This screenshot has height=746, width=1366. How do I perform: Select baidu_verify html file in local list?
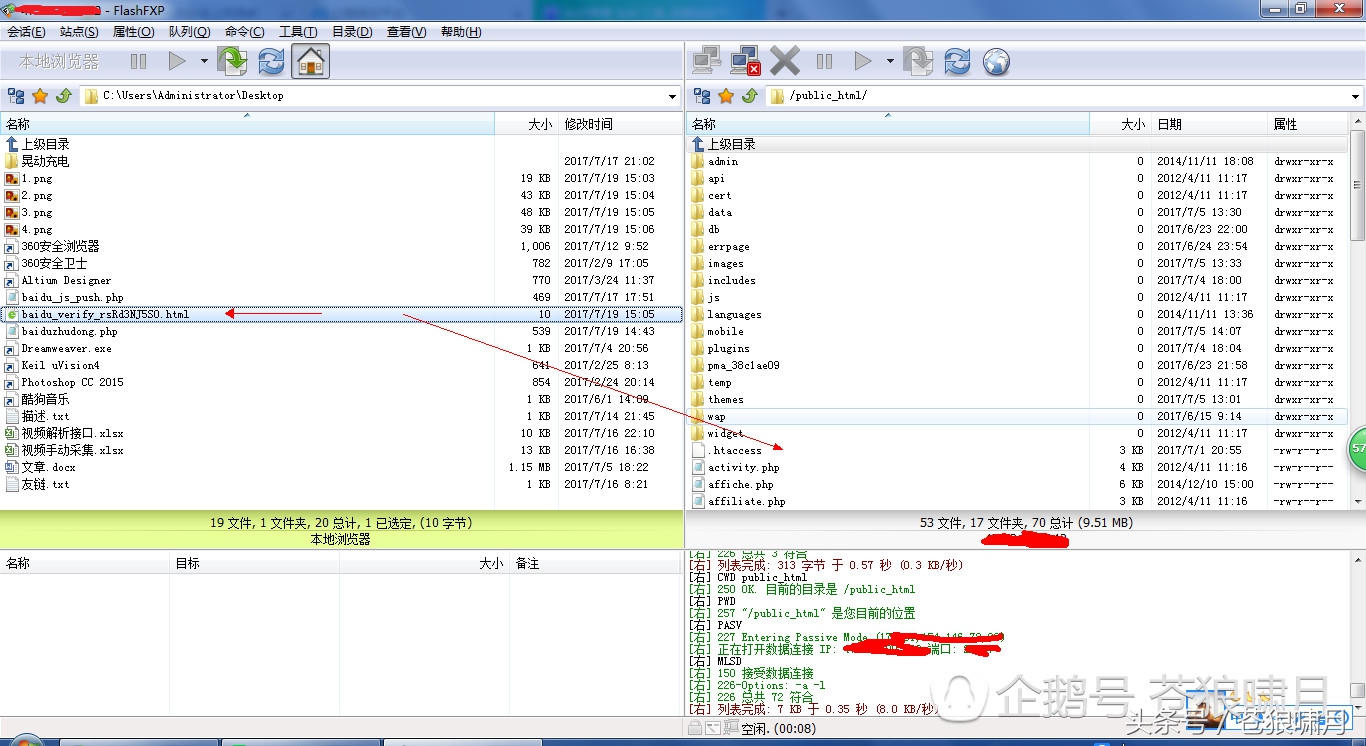pyautogui.click(x=105, y=315)
